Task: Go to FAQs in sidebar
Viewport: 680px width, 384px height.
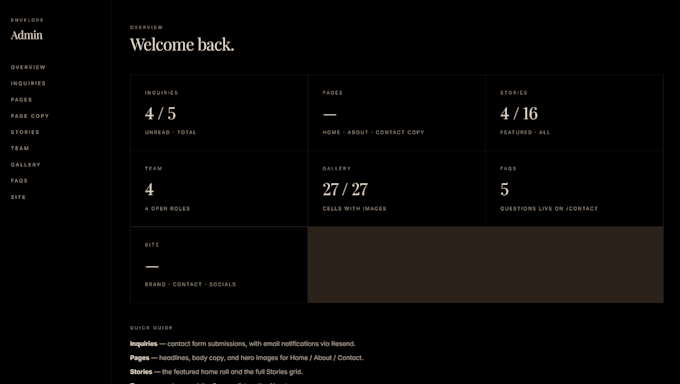Action: [x=19, y=181]
